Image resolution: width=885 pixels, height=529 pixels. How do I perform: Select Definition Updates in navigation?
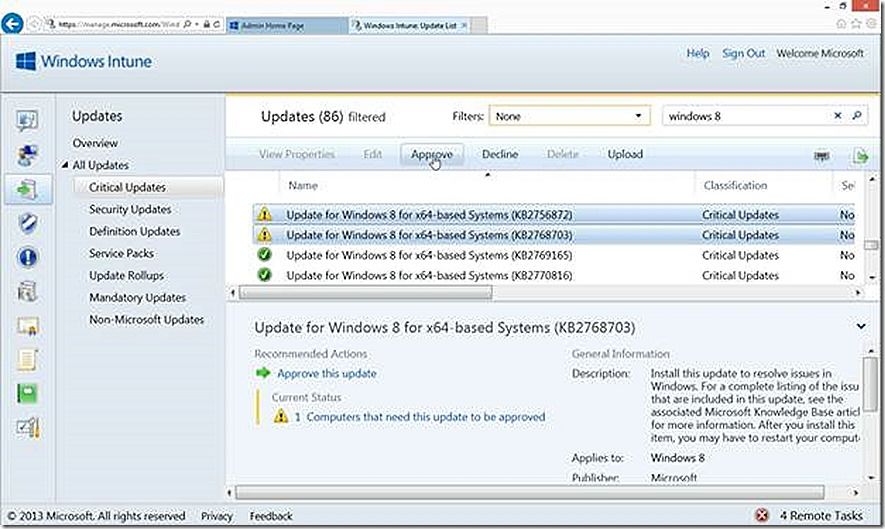[134, 231]
